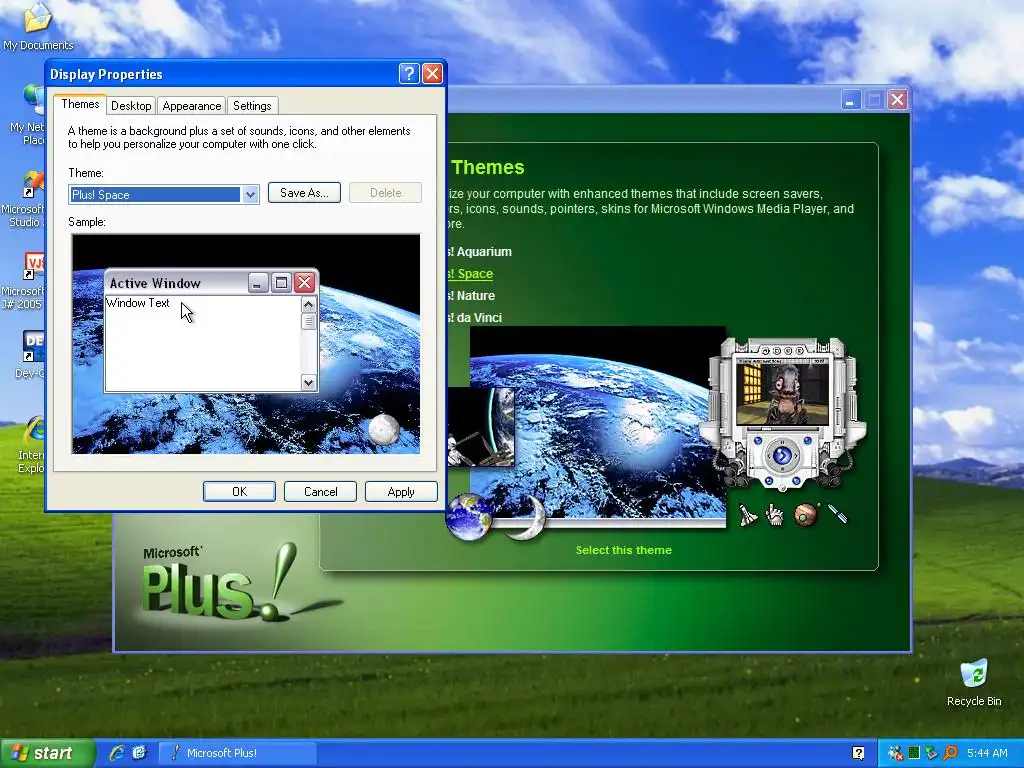1024x768 pixels.
Task: Click the Microsoft J# 2005 desktop icon
Action: click(24, 281)
